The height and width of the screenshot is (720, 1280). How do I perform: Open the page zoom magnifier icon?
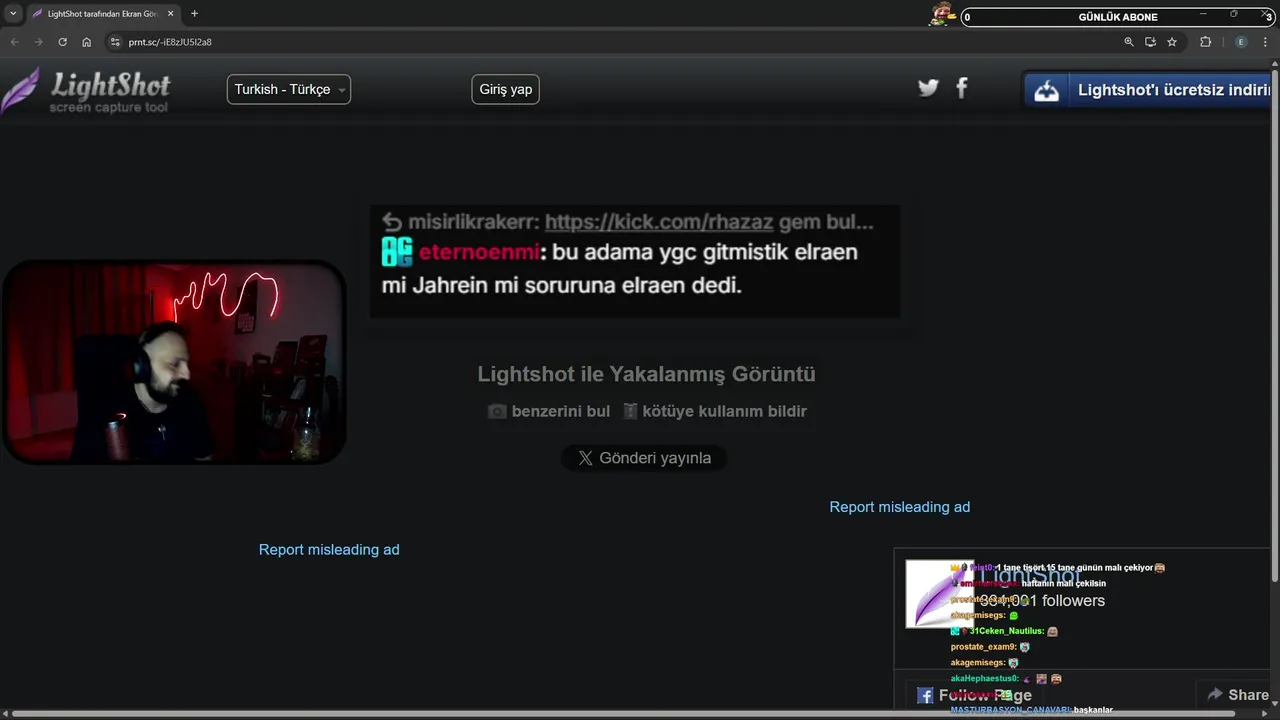[x=1129, y=42]
